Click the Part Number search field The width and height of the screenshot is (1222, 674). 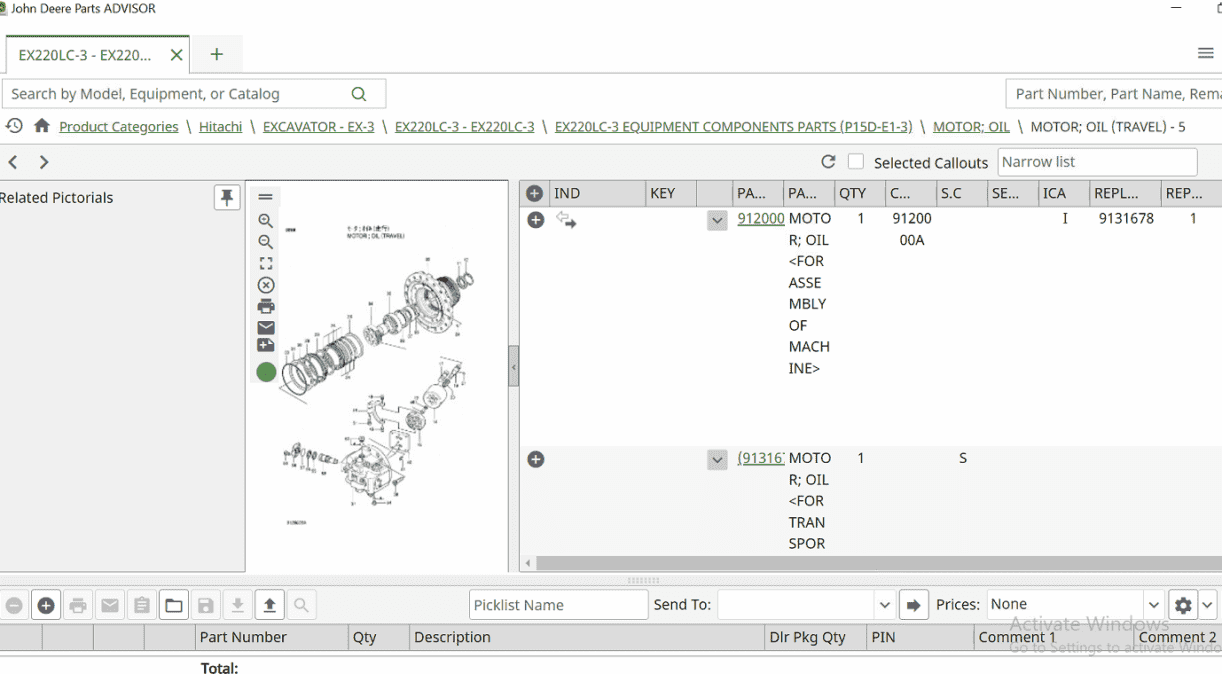tap(1114, 94)
